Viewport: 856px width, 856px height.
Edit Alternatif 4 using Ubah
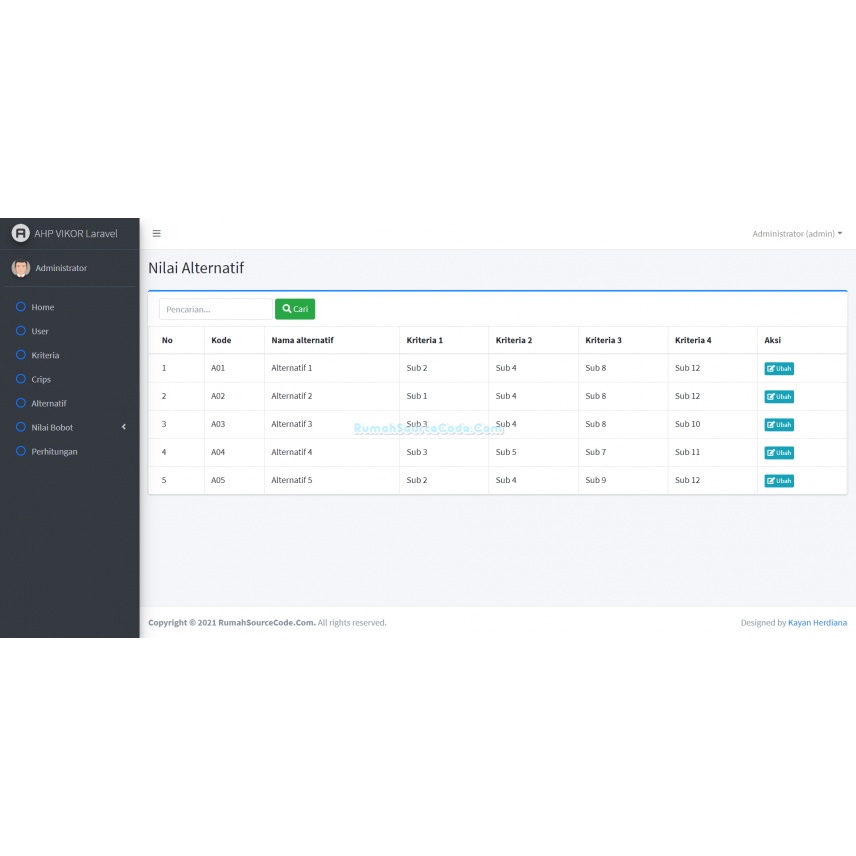tap(779, 452)
